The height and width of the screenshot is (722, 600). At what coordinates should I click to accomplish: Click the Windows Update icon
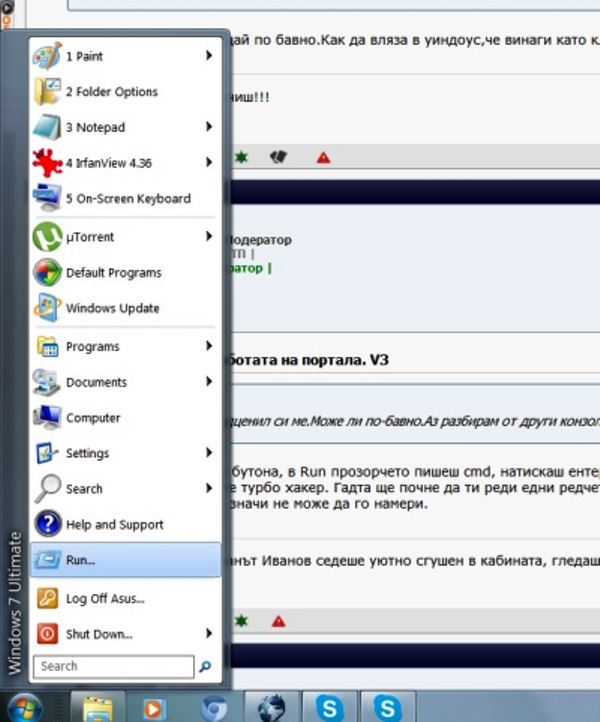[47, 308]
